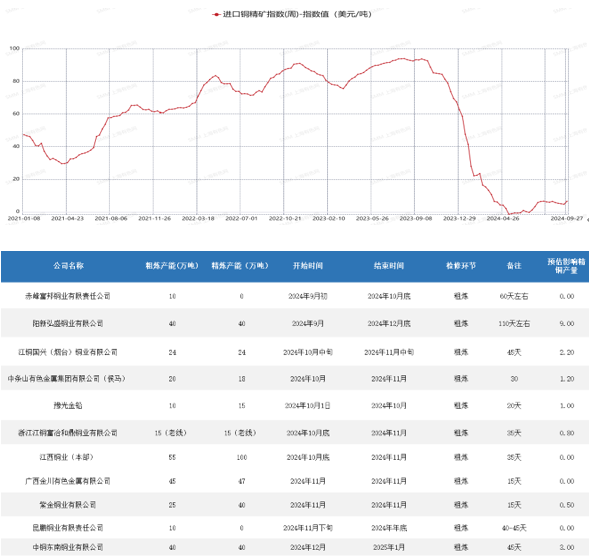Select the 赤峰富邦铜业有限责任公司 row name
589x557 pixels.
tap(68, 296)
